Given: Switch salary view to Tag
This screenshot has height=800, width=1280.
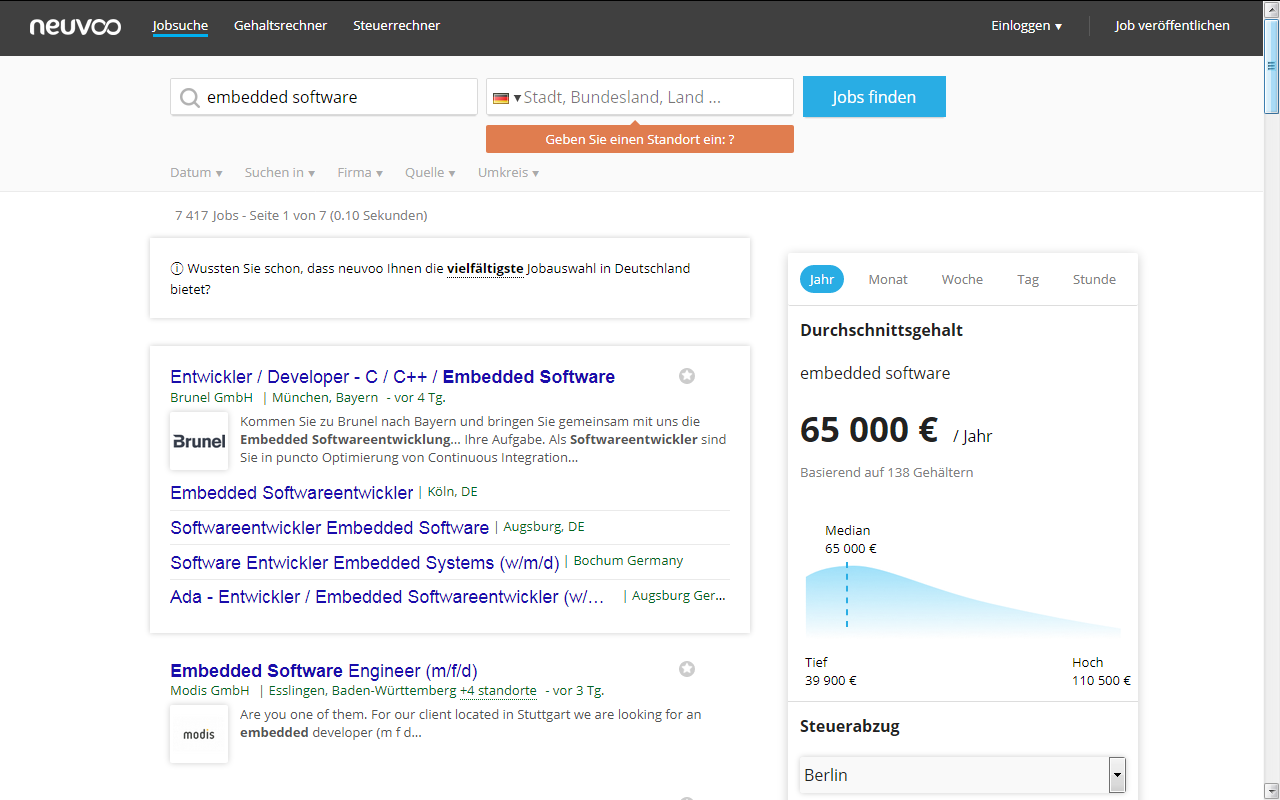Looking at the screenshot, I should [x=1028, y=279].
